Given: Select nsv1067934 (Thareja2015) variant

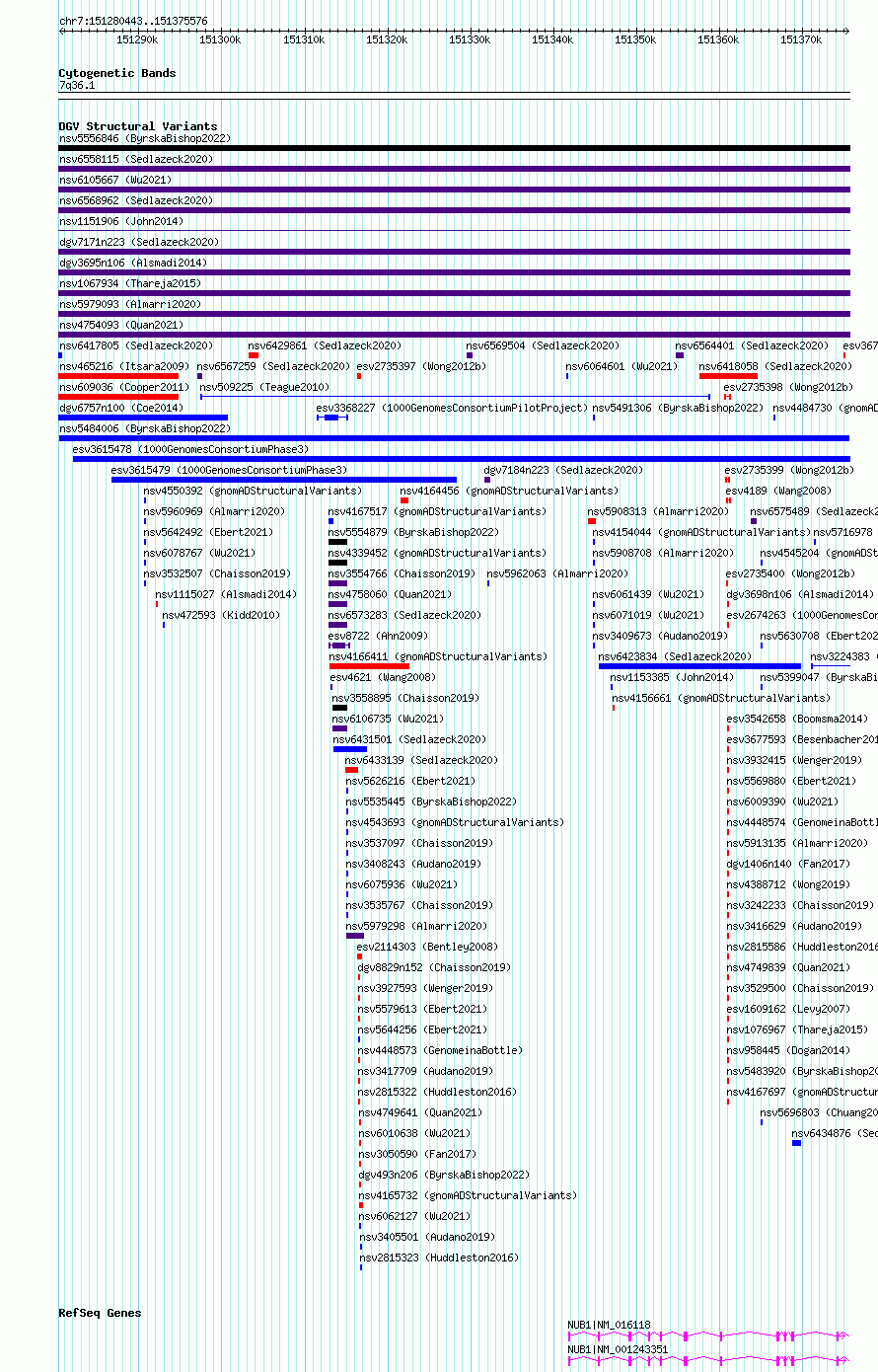Looking at the screenshot, I should 130,284.
